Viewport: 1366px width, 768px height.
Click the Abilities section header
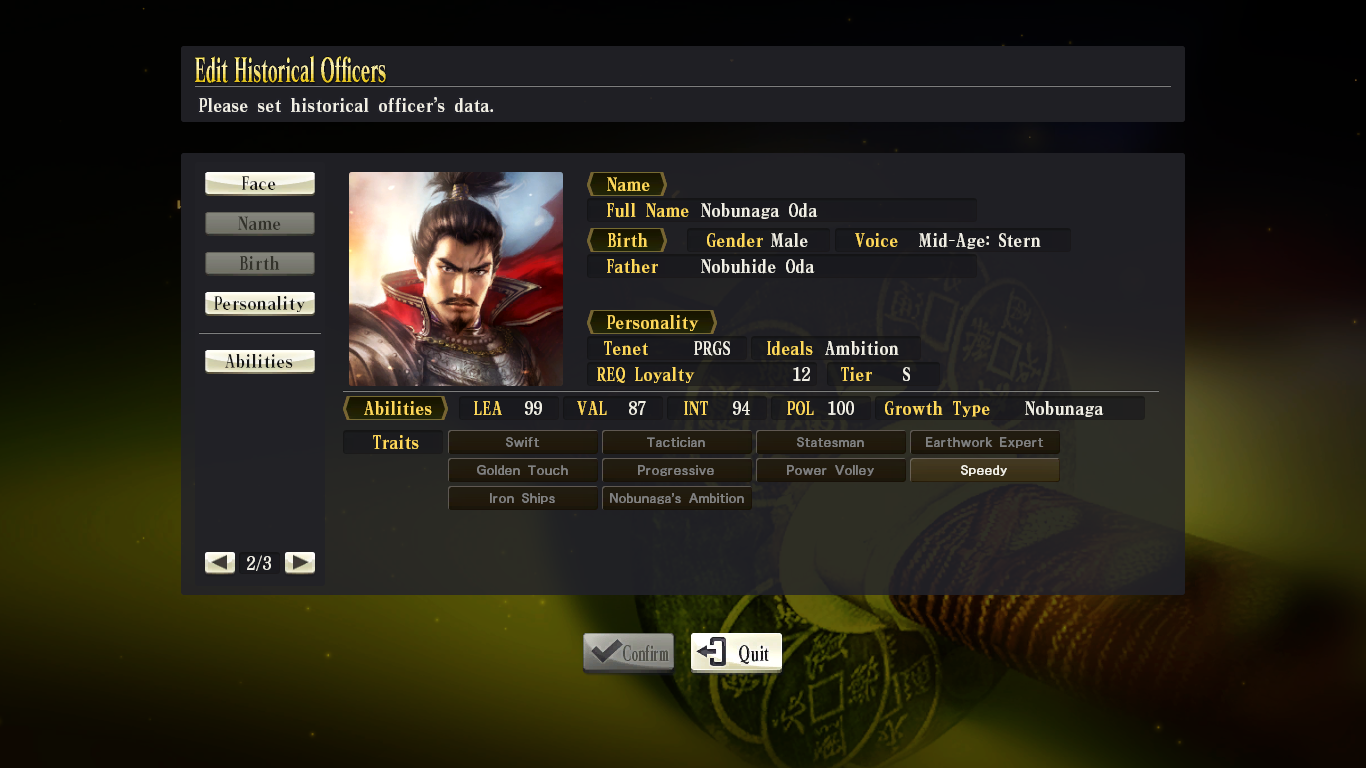pos(396,409)
